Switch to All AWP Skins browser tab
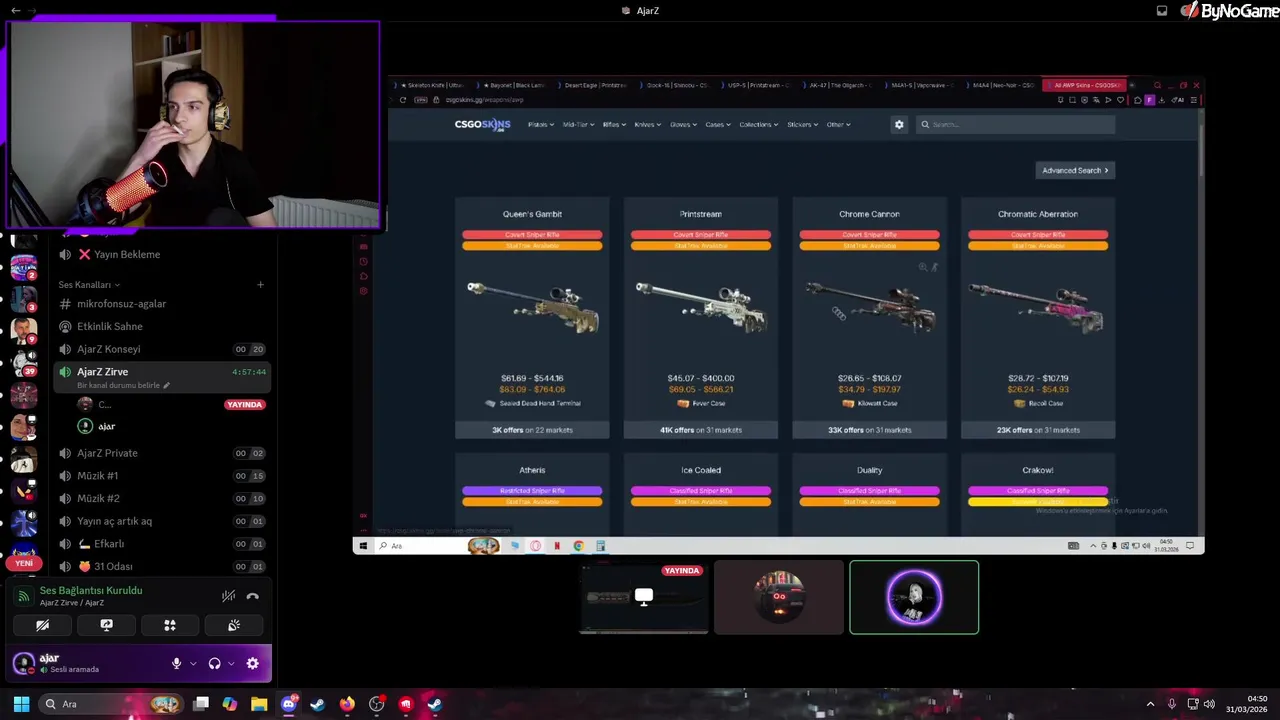 coord(1085,86)
